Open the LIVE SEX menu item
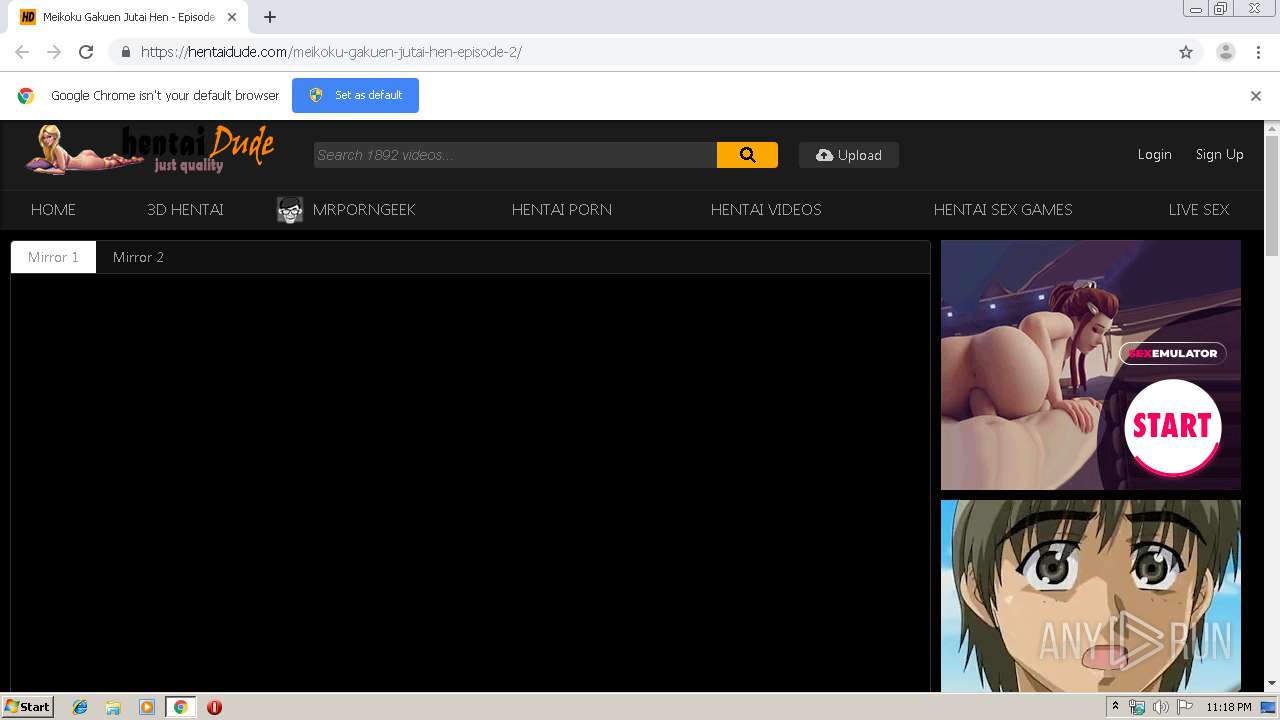 coord(1199,209)
